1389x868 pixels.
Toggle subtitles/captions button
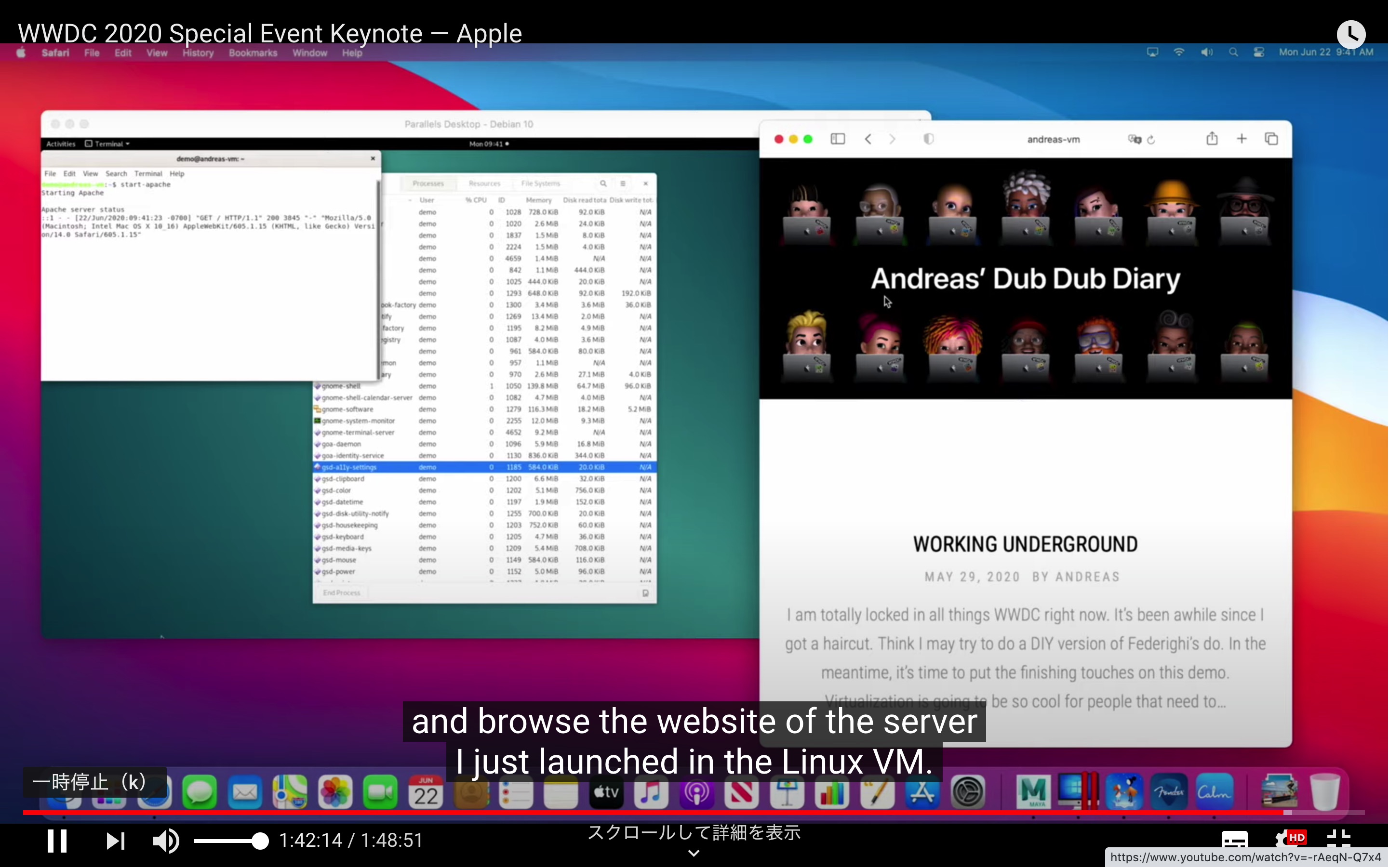click(x=1234, y=839)
